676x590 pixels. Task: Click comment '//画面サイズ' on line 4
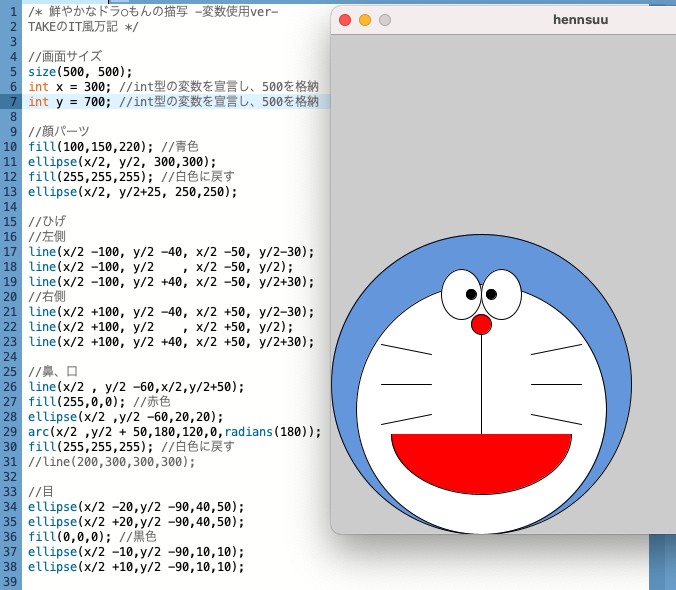[65, 56]
